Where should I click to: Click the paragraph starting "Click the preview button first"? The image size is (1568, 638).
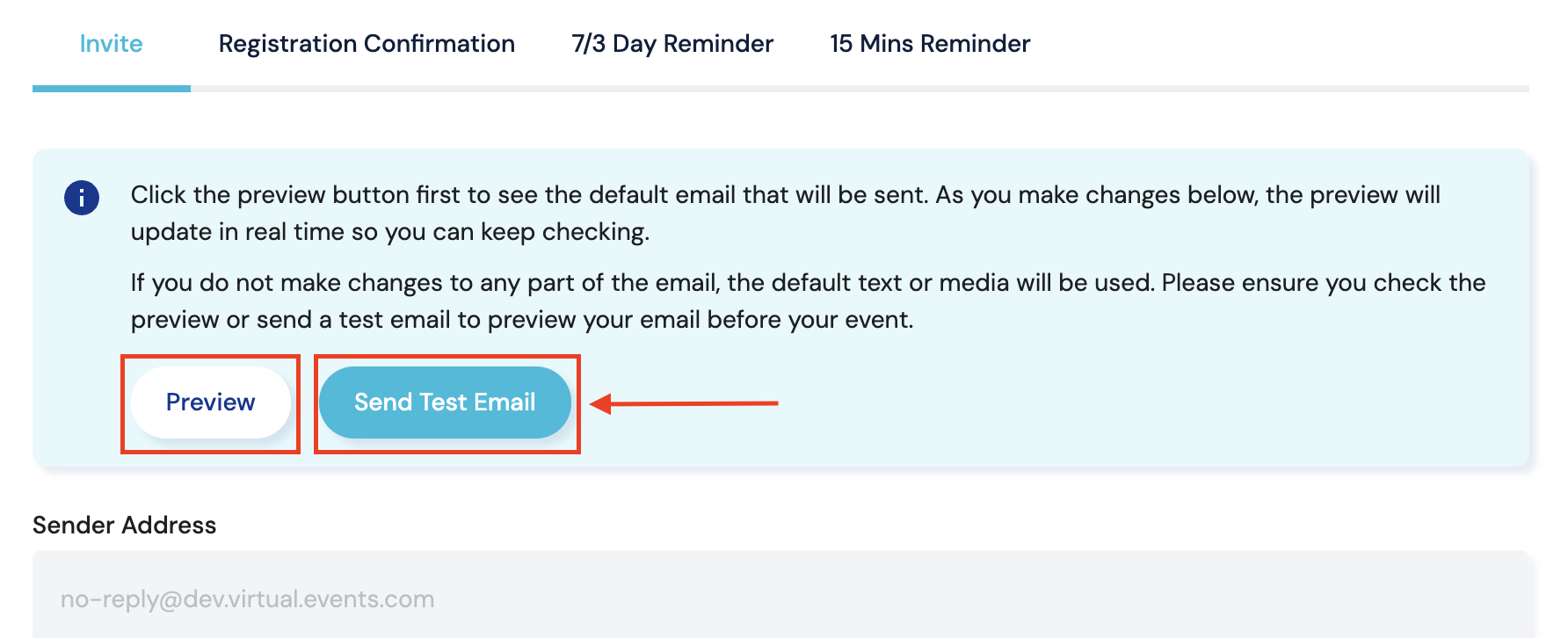(785, 213)
